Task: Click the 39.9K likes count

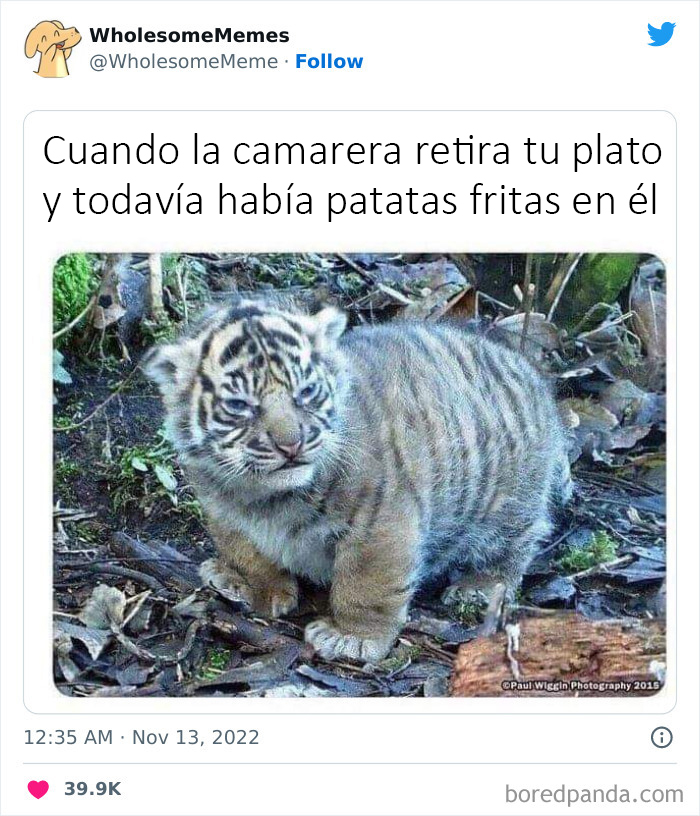Action: coord(93,789)
